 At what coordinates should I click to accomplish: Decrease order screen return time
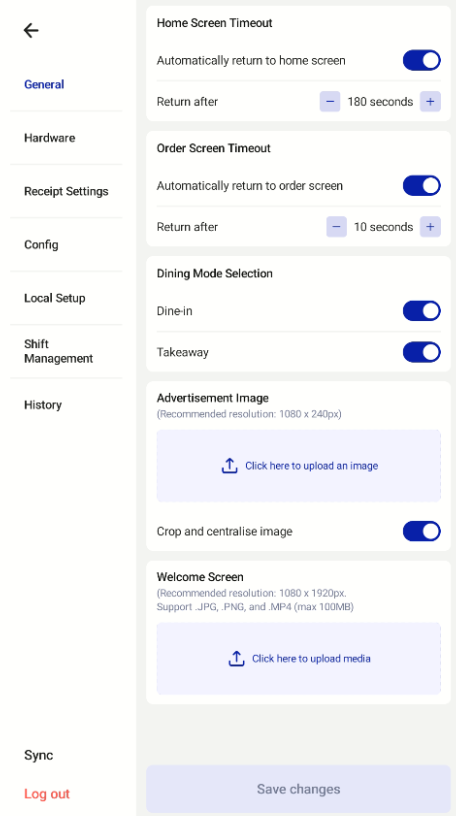tap(337, 227)
